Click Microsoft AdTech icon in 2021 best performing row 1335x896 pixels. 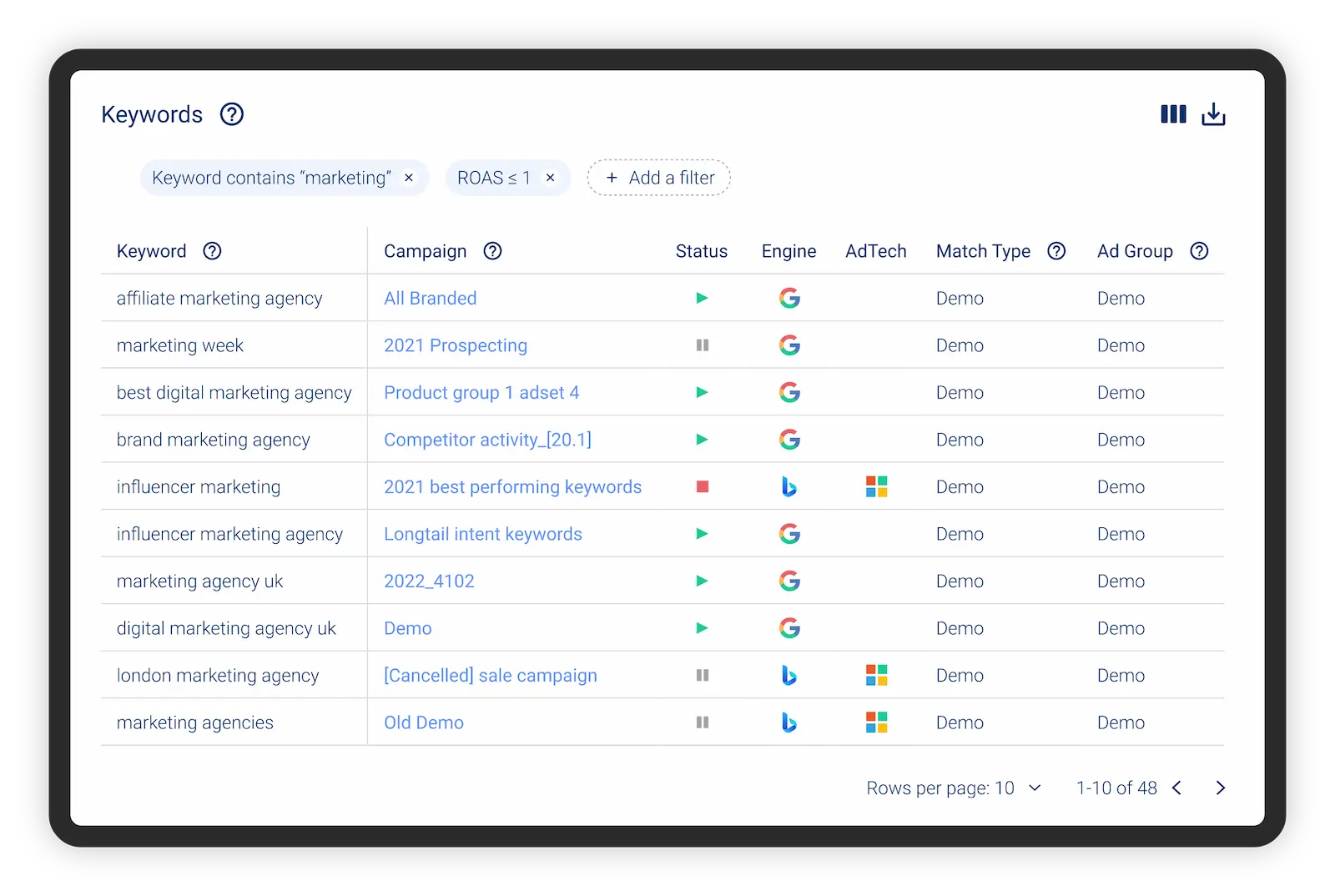(x=877, y=487)
